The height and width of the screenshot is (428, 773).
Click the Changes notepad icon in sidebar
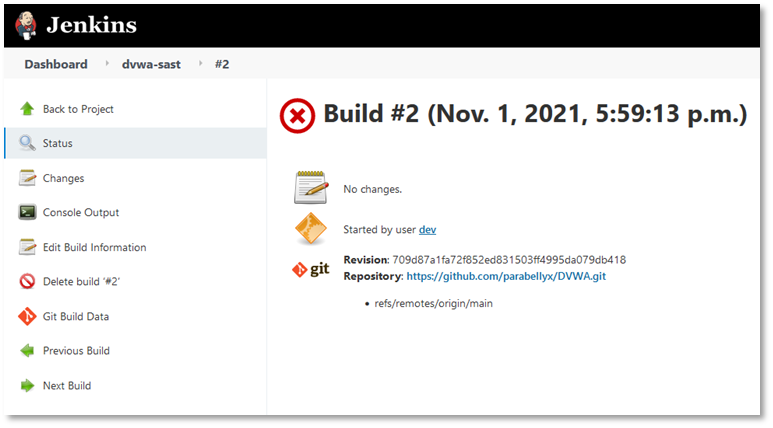coord(27,178)
